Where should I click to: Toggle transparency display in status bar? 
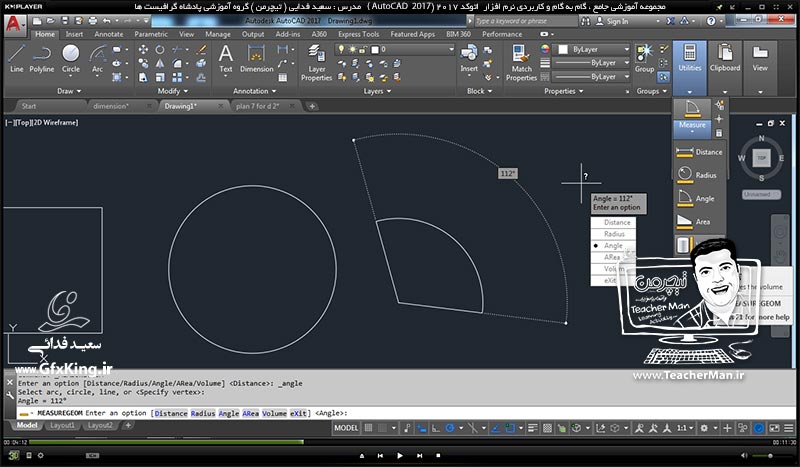(x=547, y=428)
